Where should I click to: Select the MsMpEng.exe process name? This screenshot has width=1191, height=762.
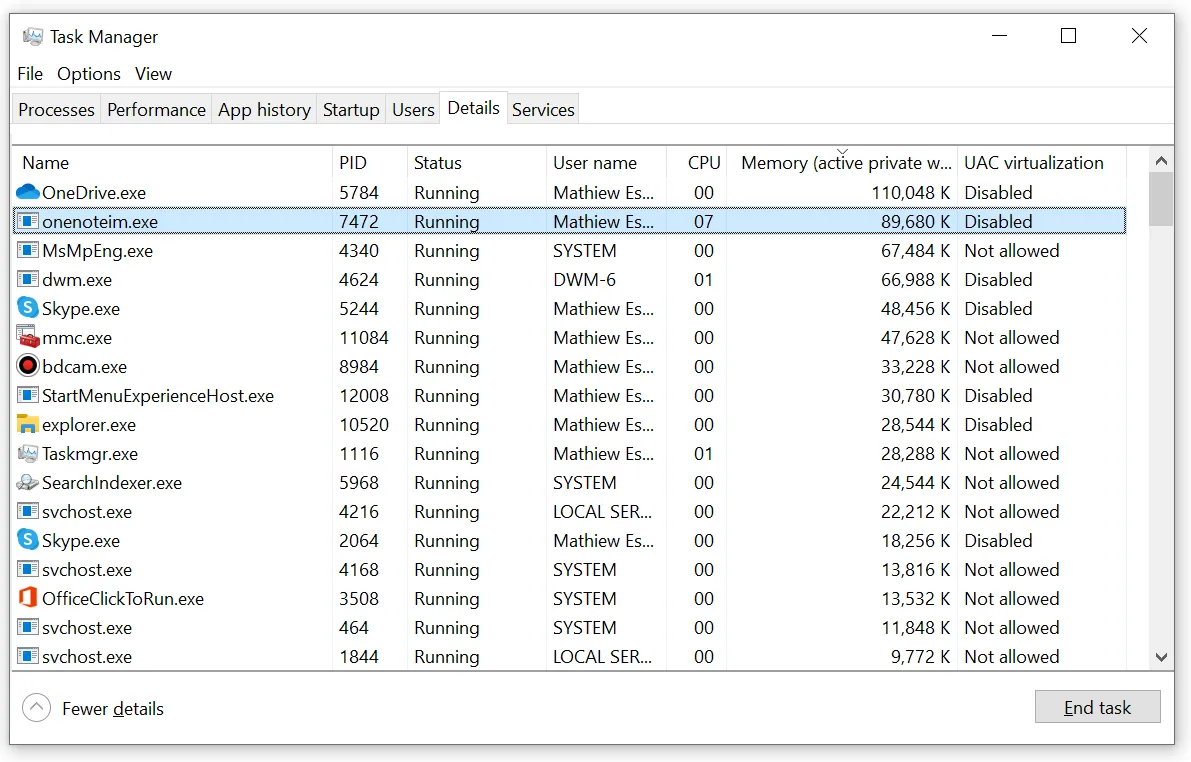click(97, 251)
